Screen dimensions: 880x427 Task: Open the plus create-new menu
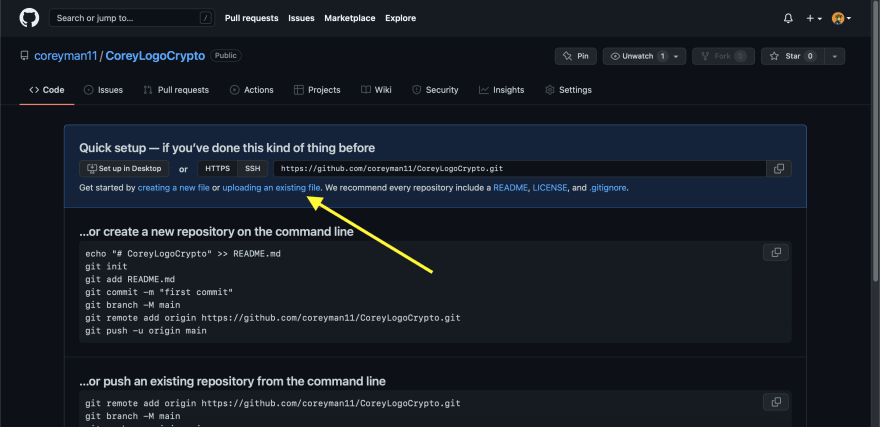click(x=814, y=19)
